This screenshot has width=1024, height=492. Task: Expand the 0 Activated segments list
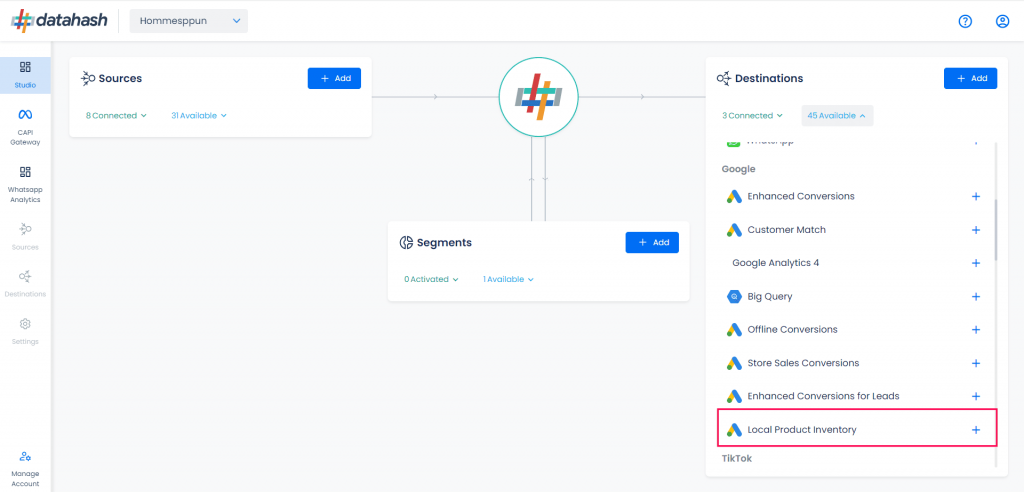click(431, 279)
